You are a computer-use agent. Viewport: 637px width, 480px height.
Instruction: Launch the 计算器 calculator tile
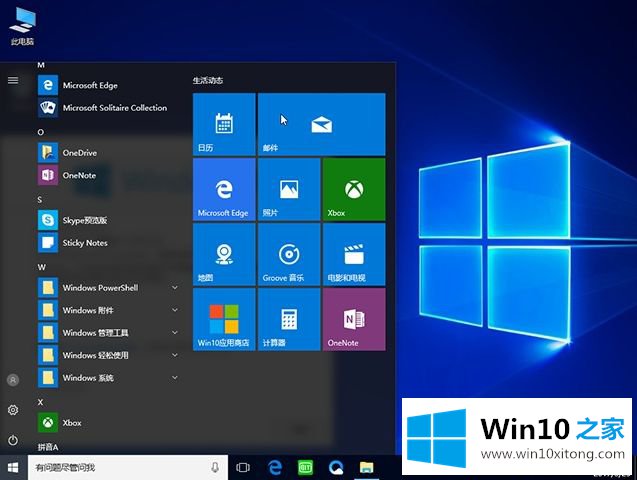[x=289, y=320]
